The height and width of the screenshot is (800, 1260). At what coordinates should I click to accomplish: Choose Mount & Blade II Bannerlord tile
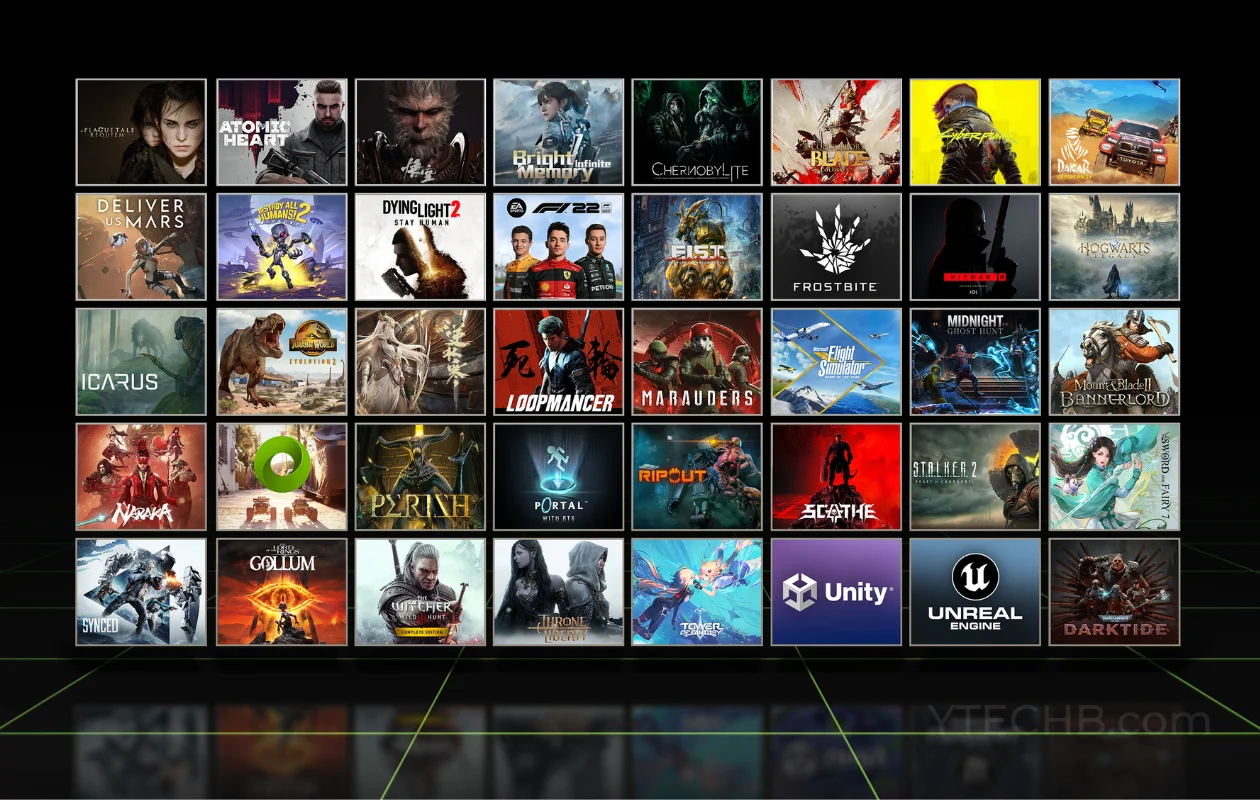(1114, 362)
